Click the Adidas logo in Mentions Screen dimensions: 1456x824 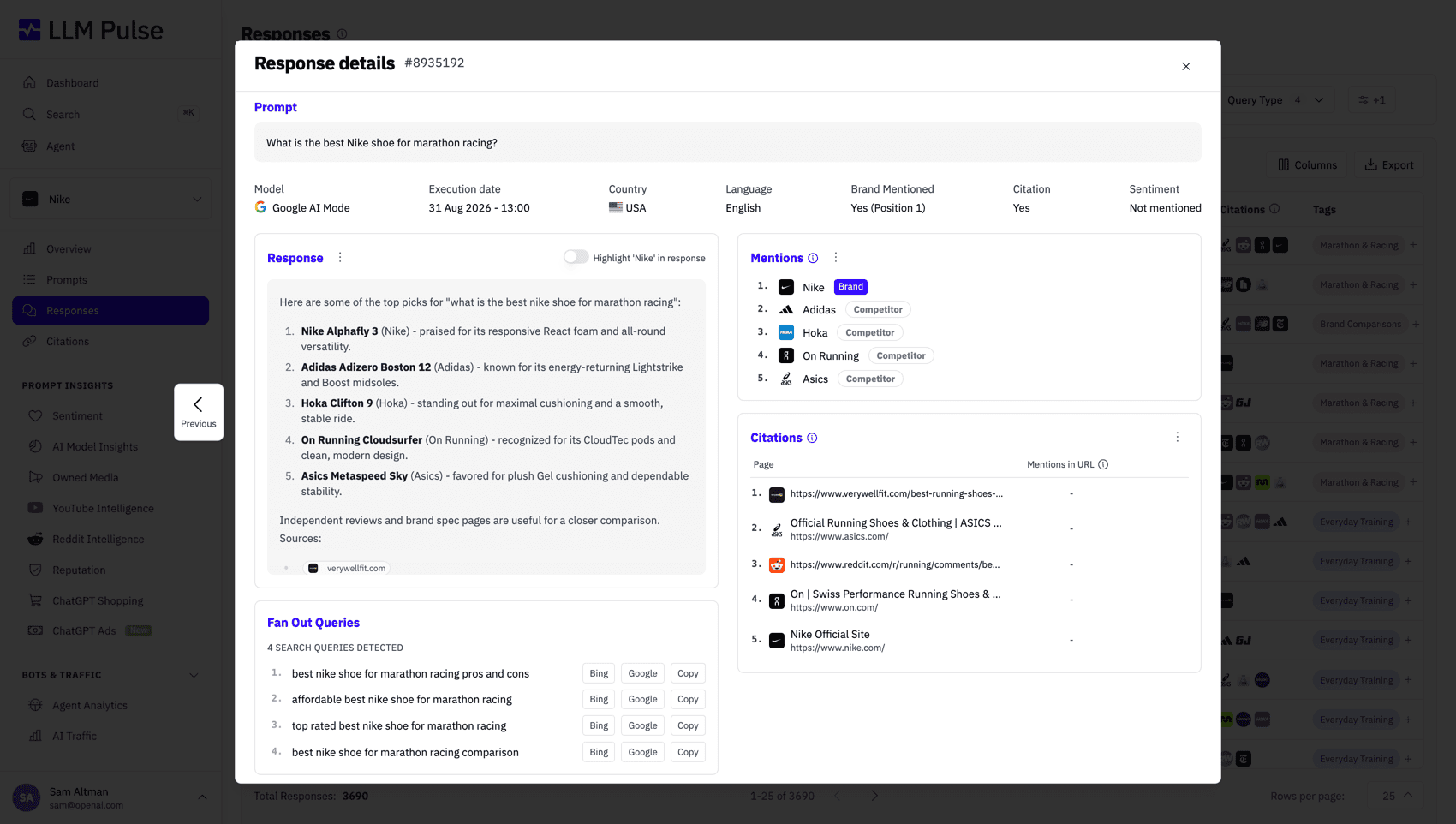[x=786, y=310]
